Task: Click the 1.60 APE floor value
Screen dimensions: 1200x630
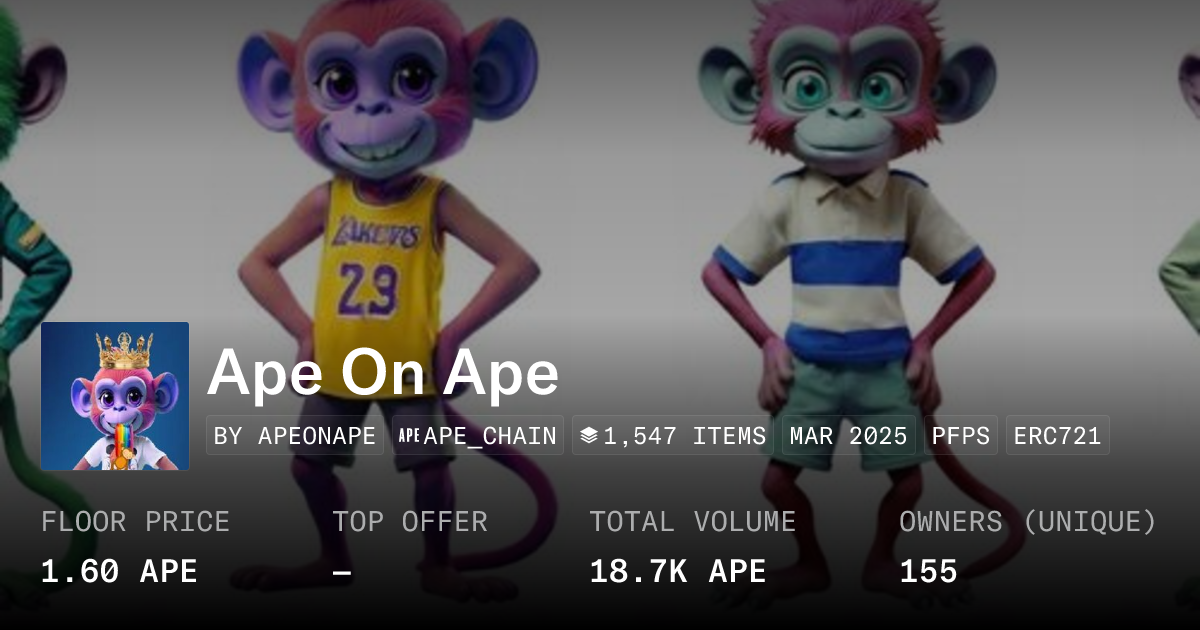Action: tap(119, 572)
